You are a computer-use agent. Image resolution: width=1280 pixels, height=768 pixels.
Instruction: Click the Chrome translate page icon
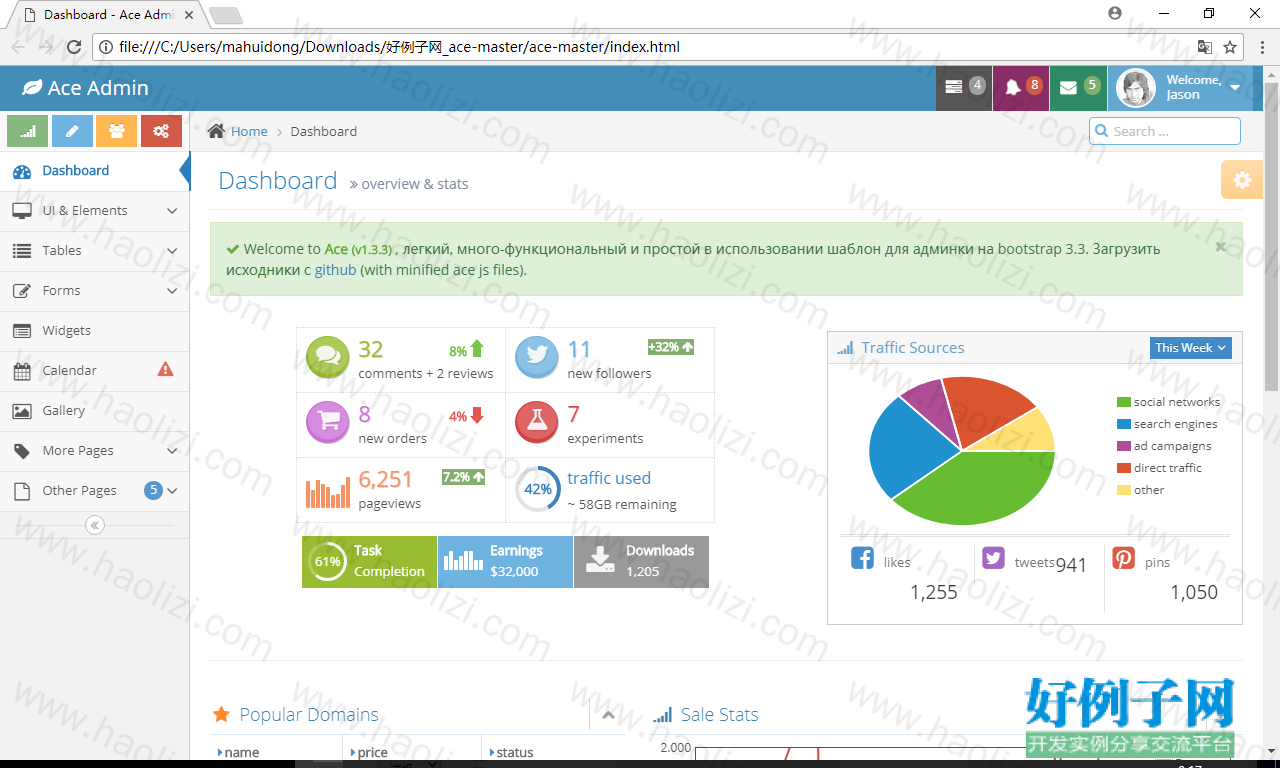pyautogui.click(x=1205, y=47)
